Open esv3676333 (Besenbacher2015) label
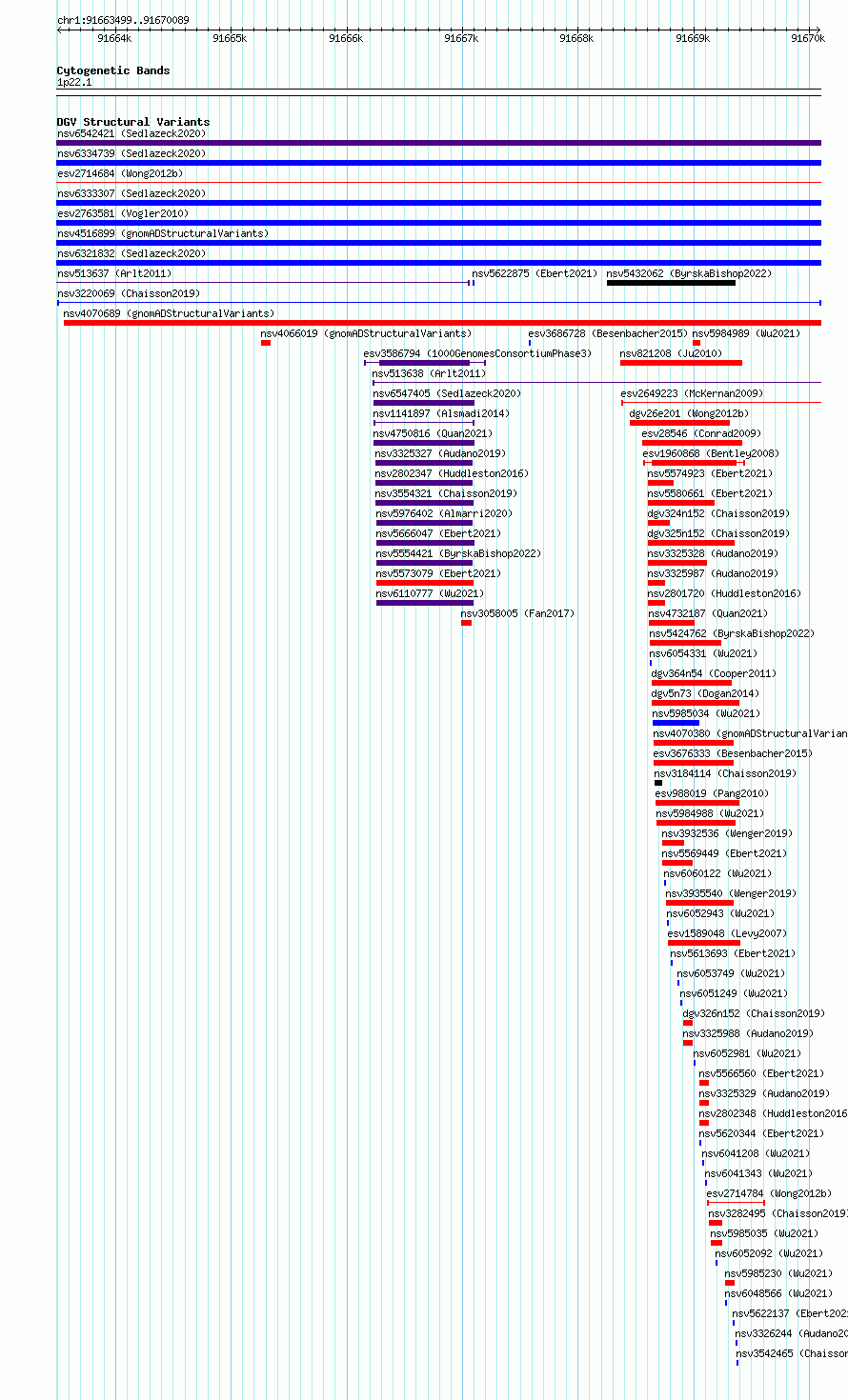Image resolution: width=848 pixels, height=1400 pixels. coord(733,754)
